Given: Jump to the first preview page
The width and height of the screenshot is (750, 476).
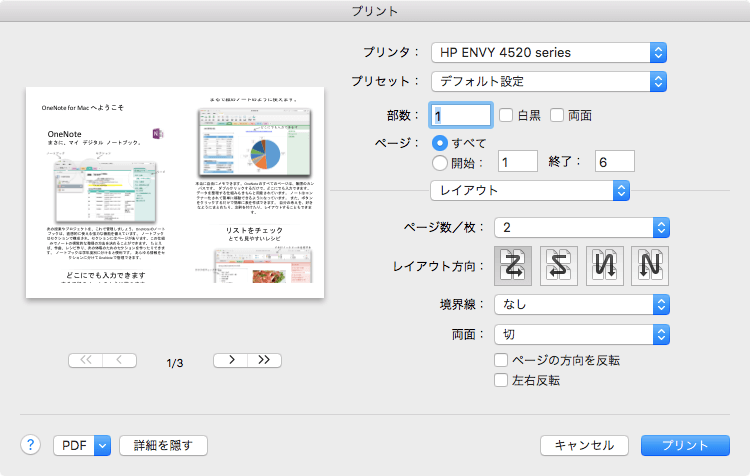Looking at the screenshot, I should [85, 360].
